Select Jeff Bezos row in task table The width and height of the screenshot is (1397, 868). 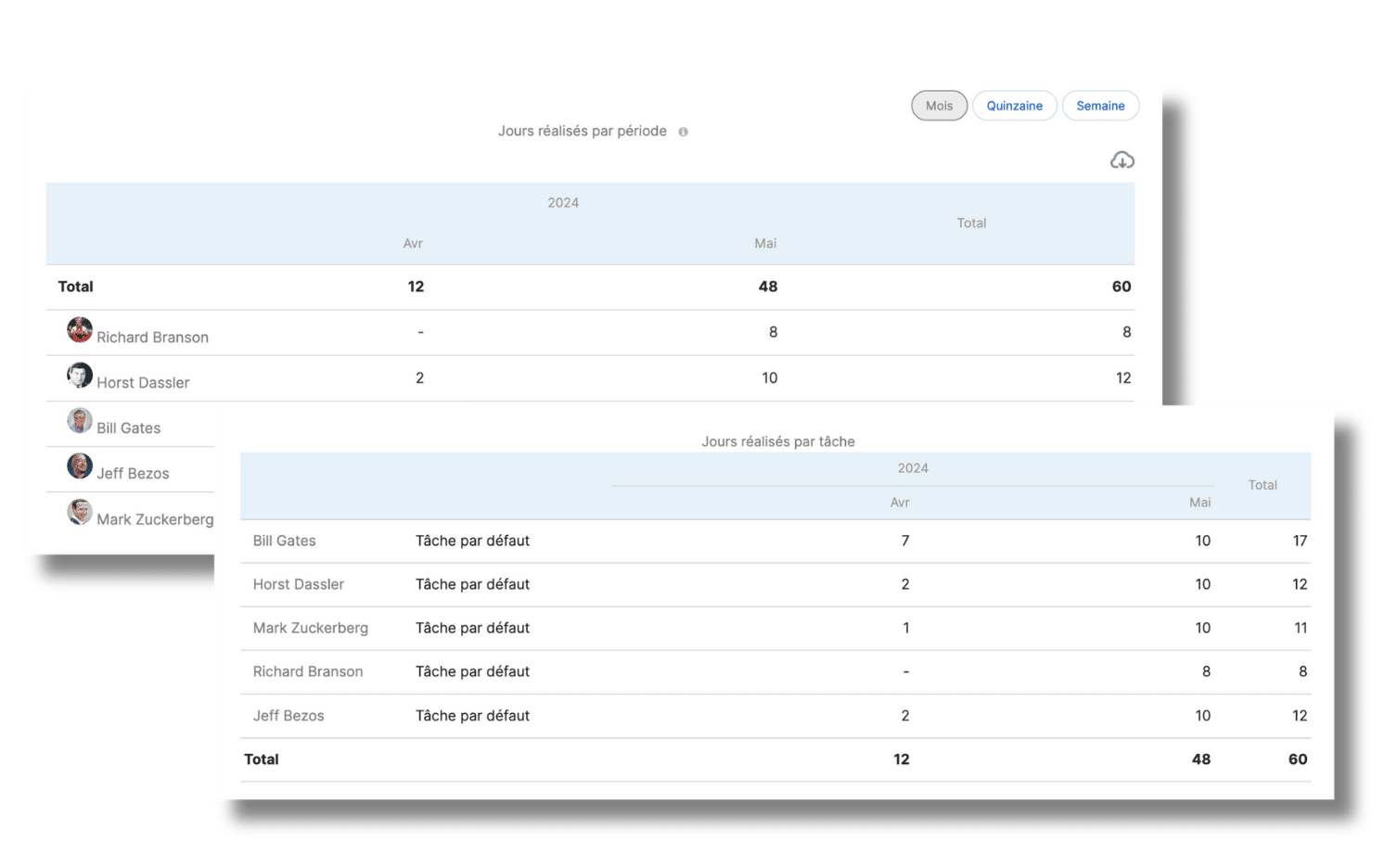pos(775,716)
